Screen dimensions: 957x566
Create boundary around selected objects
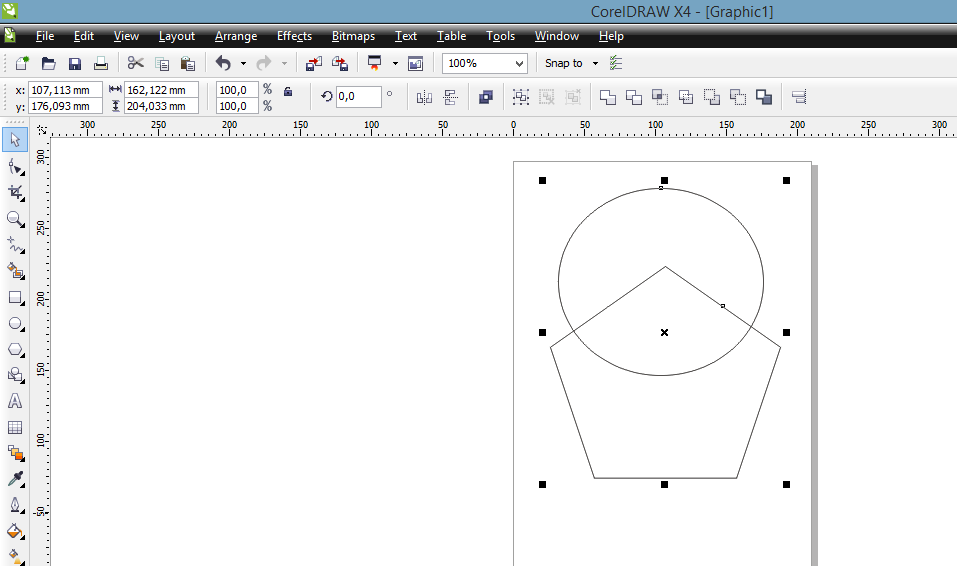click(764, 96)
